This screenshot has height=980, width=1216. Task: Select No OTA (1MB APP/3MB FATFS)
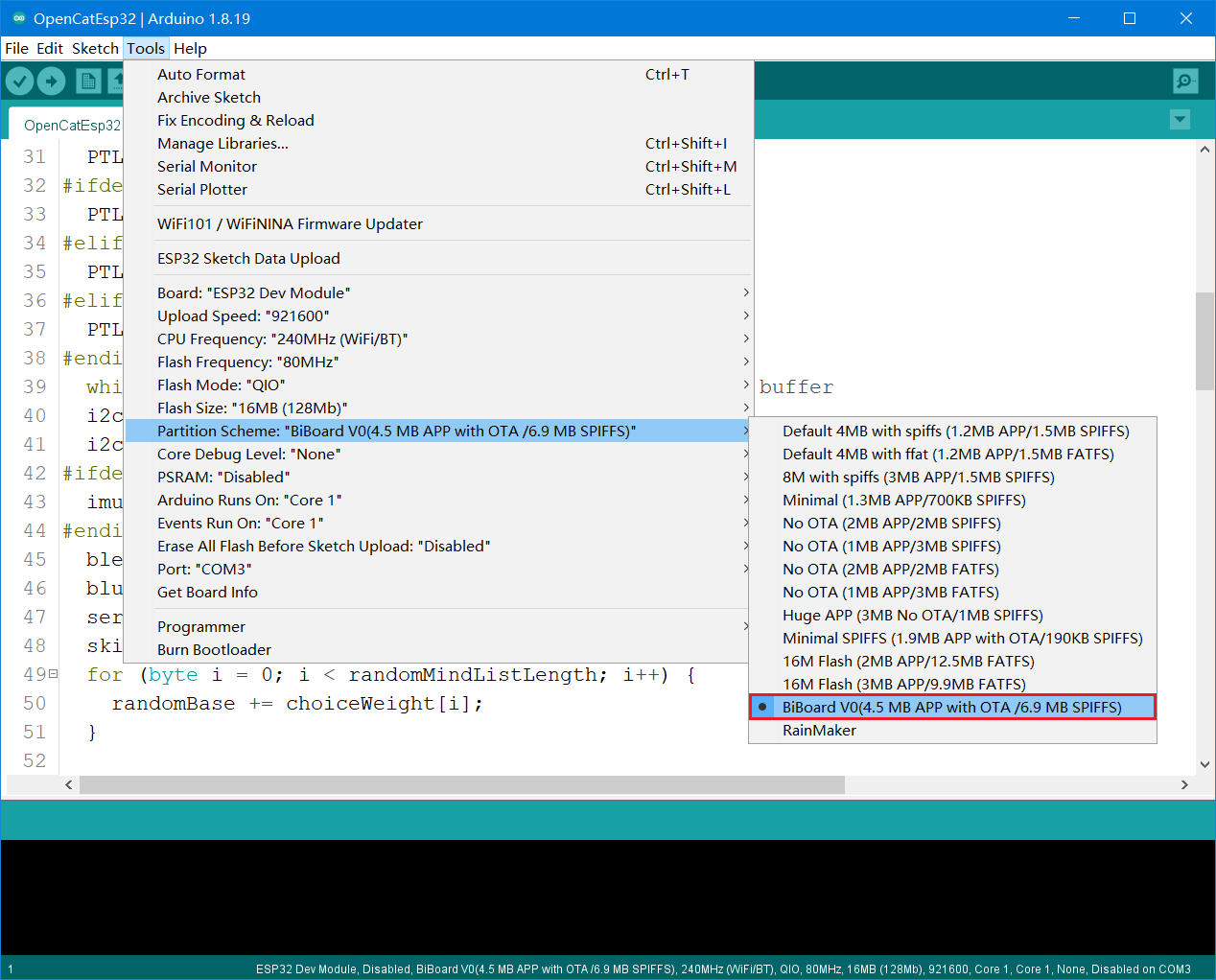tap(952, 592)
